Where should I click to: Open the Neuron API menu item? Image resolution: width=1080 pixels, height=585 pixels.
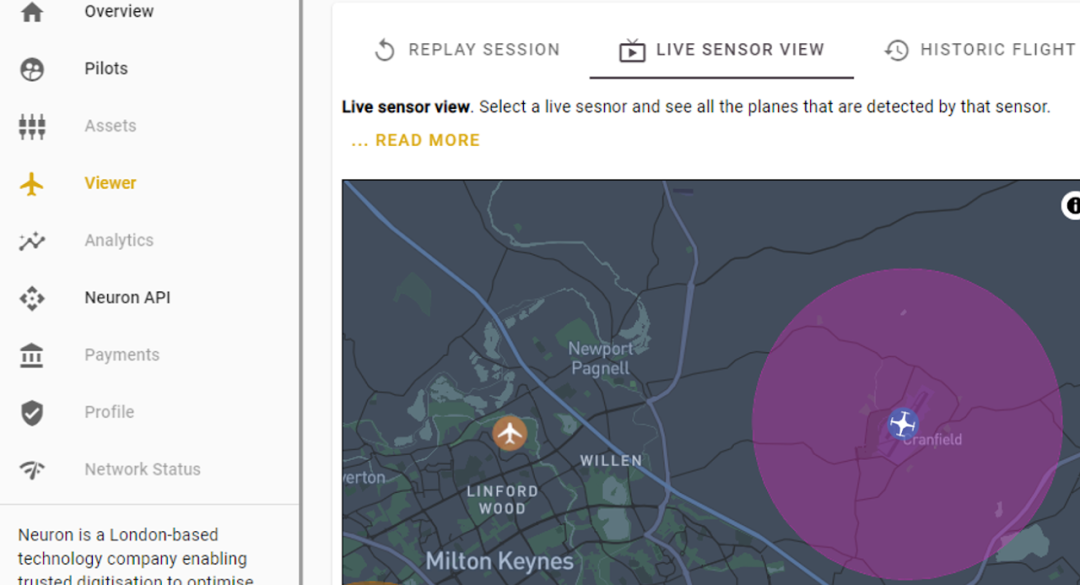pos(127,298)
